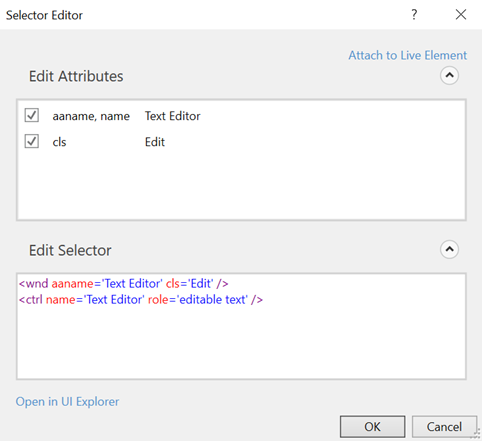Click the Edit Selector heading
The image size is (482, 441).
click(70, 250)
